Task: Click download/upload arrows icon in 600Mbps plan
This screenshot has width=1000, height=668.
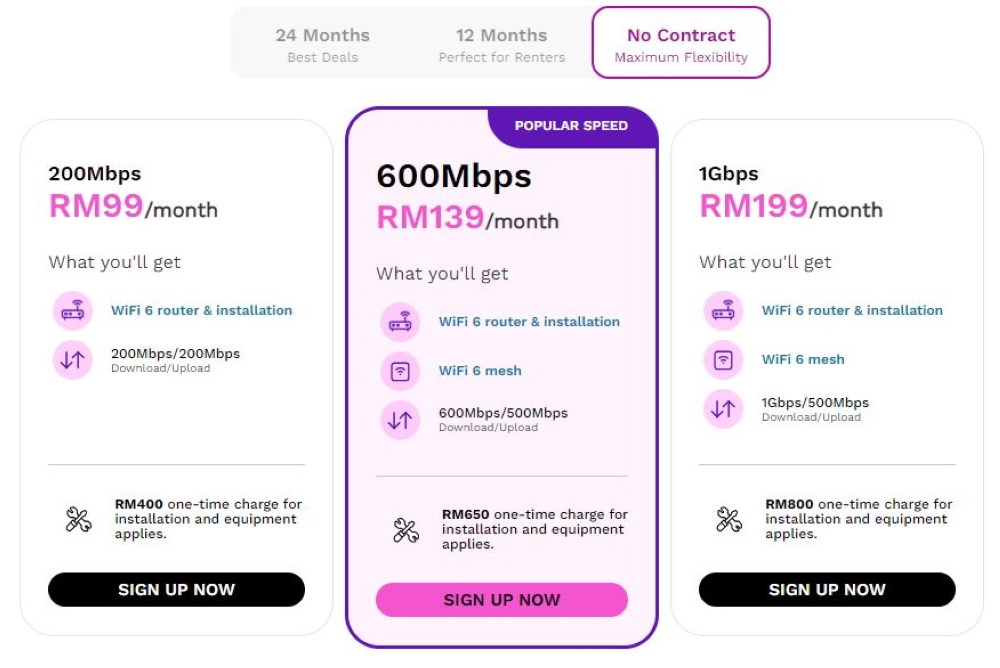Action: coord(400,420)
